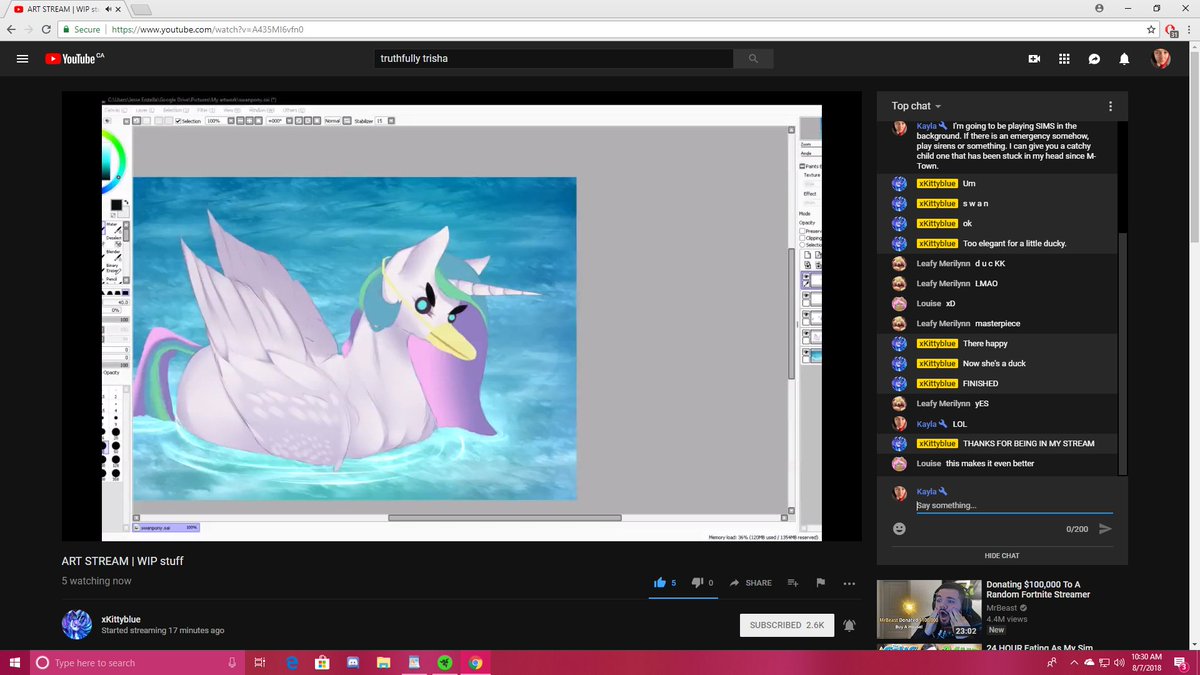Click Louise's message 'this makes it even better'
Image resolution: width=1200 pixels, height=675 pixels.
pos(990,463)
